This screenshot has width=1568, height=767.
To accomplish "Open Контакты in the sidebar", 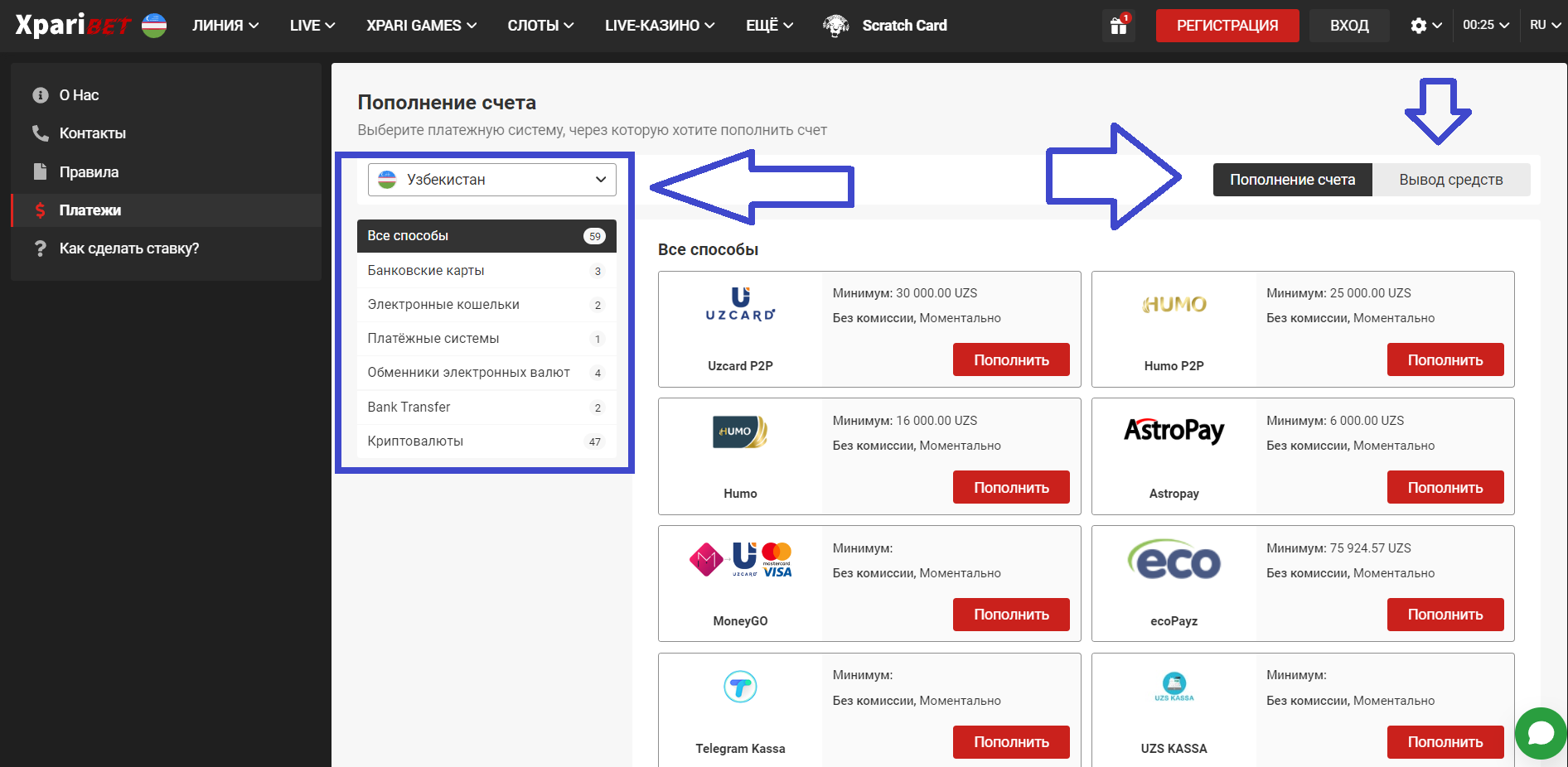I will coord(166,133).
